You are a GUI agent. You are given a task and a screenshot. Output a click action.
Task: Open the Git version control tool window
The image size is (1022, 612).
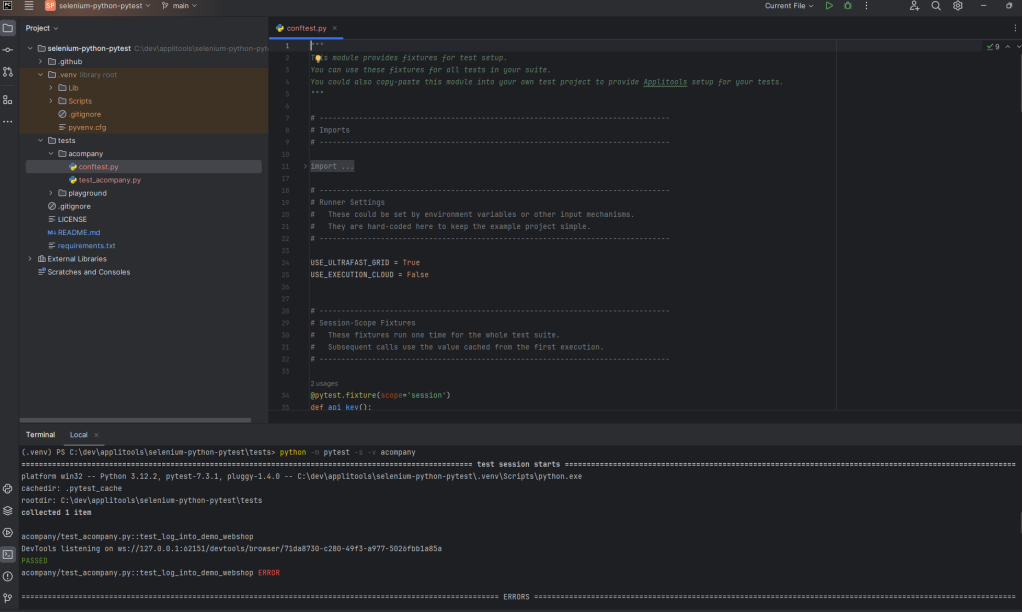[8, 597]
